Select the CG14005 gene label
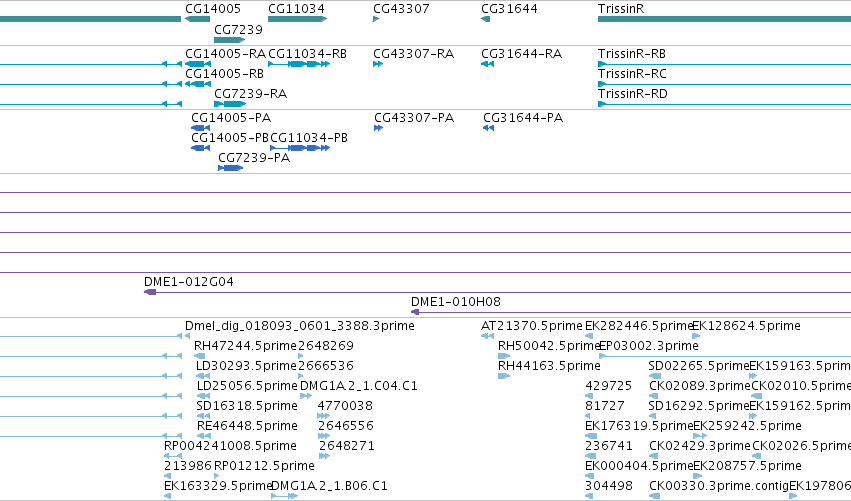The image size is (851, 501). coord(213,9)
